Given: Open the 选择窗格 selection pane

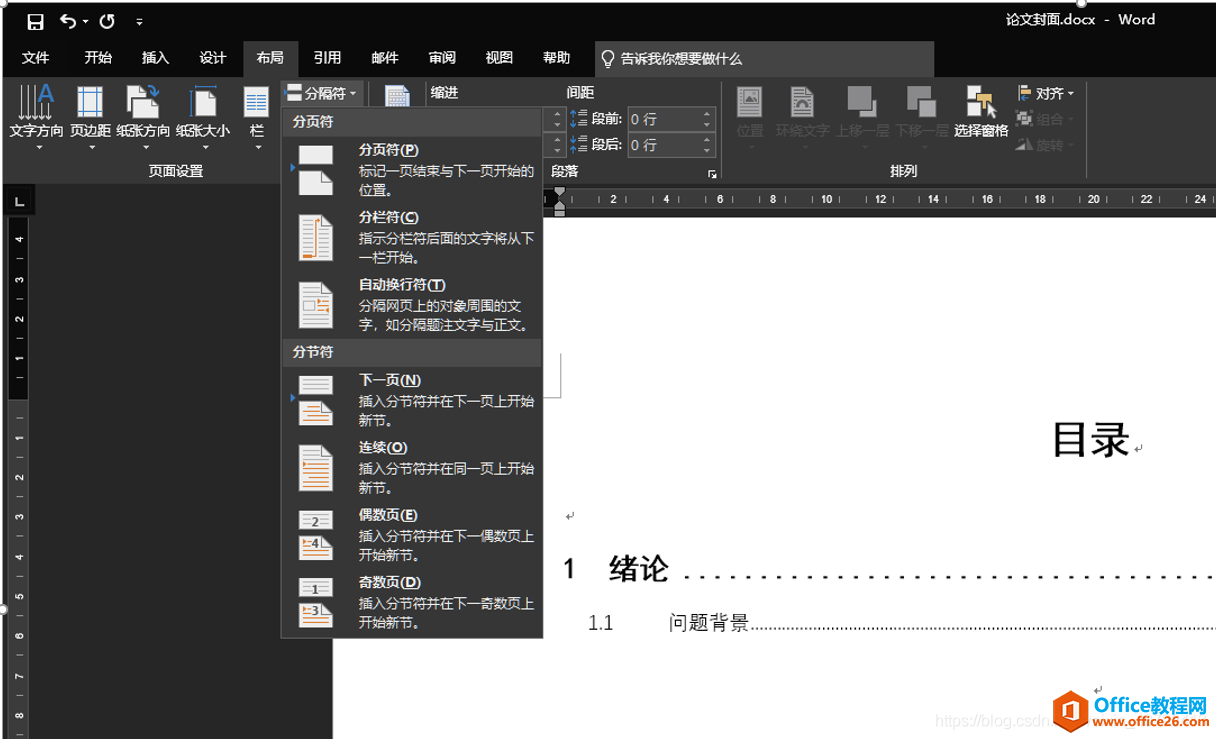Looking at the screenshot, I should pyautogui.click(x=981, y=112).
